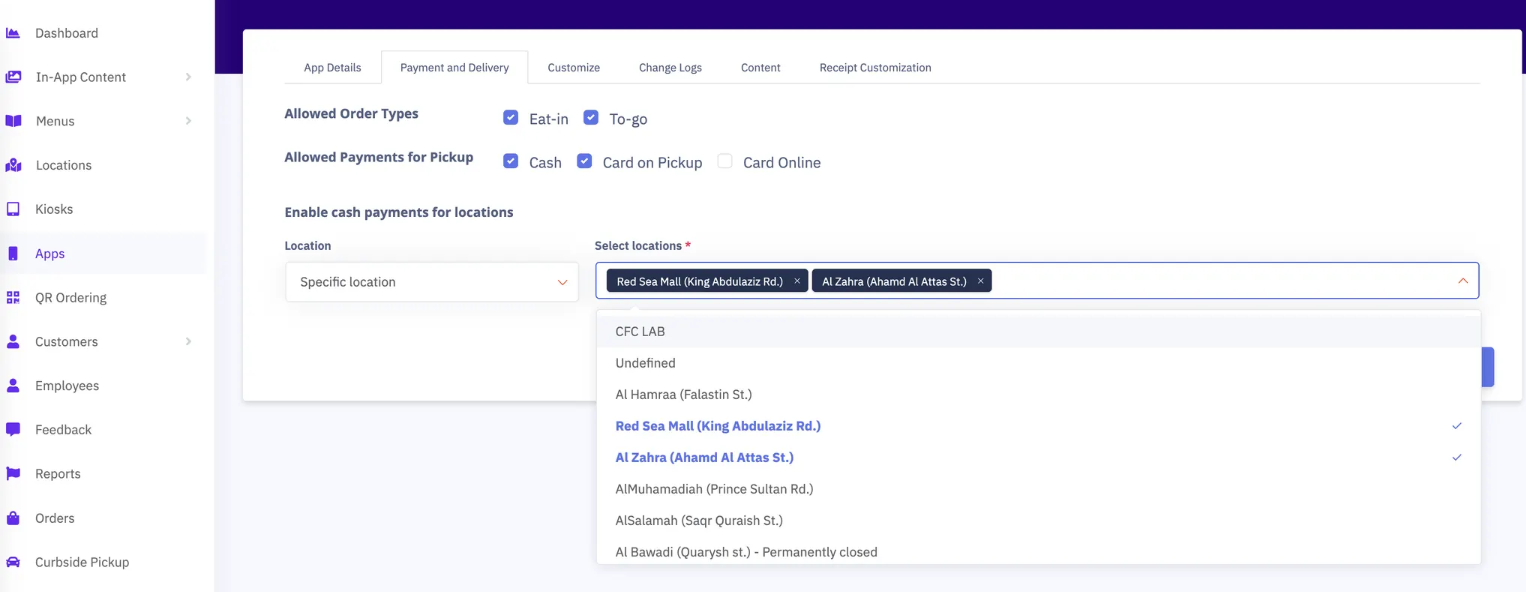
Task: Go to the Employees page link
Action: [x=67, y=385]
